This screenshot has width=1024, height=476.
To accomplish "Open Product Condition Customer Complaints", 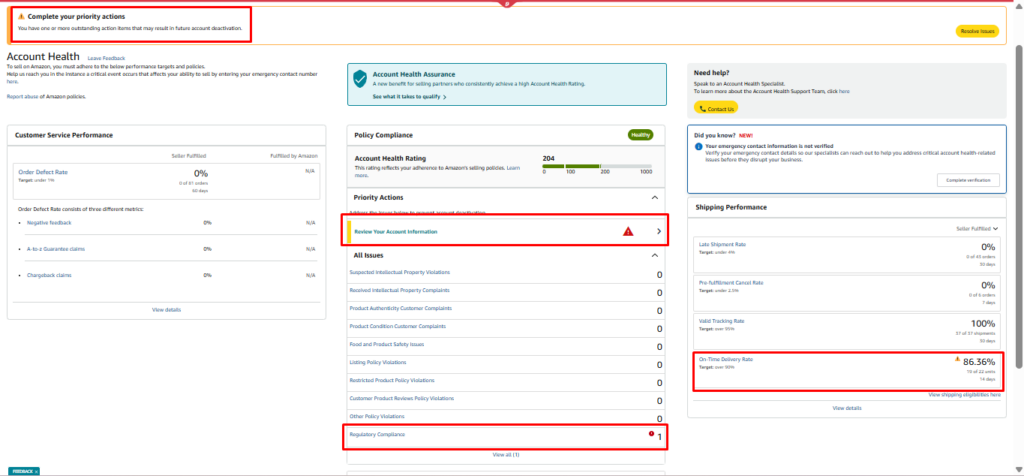I will click(398, 326).
